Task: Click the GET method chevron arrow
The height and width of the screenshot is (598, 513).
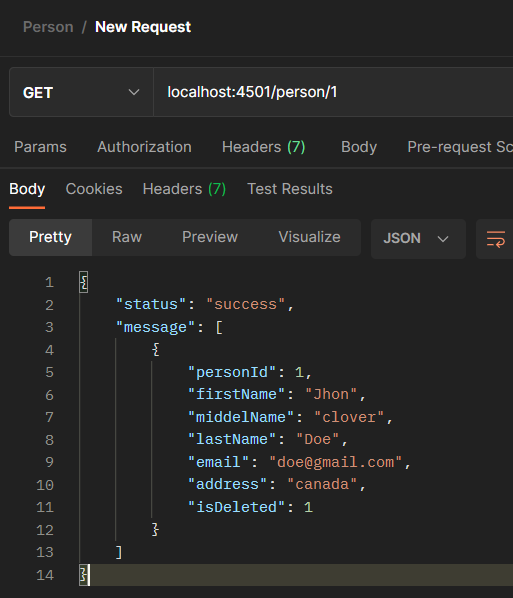Action: pyautogui.click(x=133, y=92)
